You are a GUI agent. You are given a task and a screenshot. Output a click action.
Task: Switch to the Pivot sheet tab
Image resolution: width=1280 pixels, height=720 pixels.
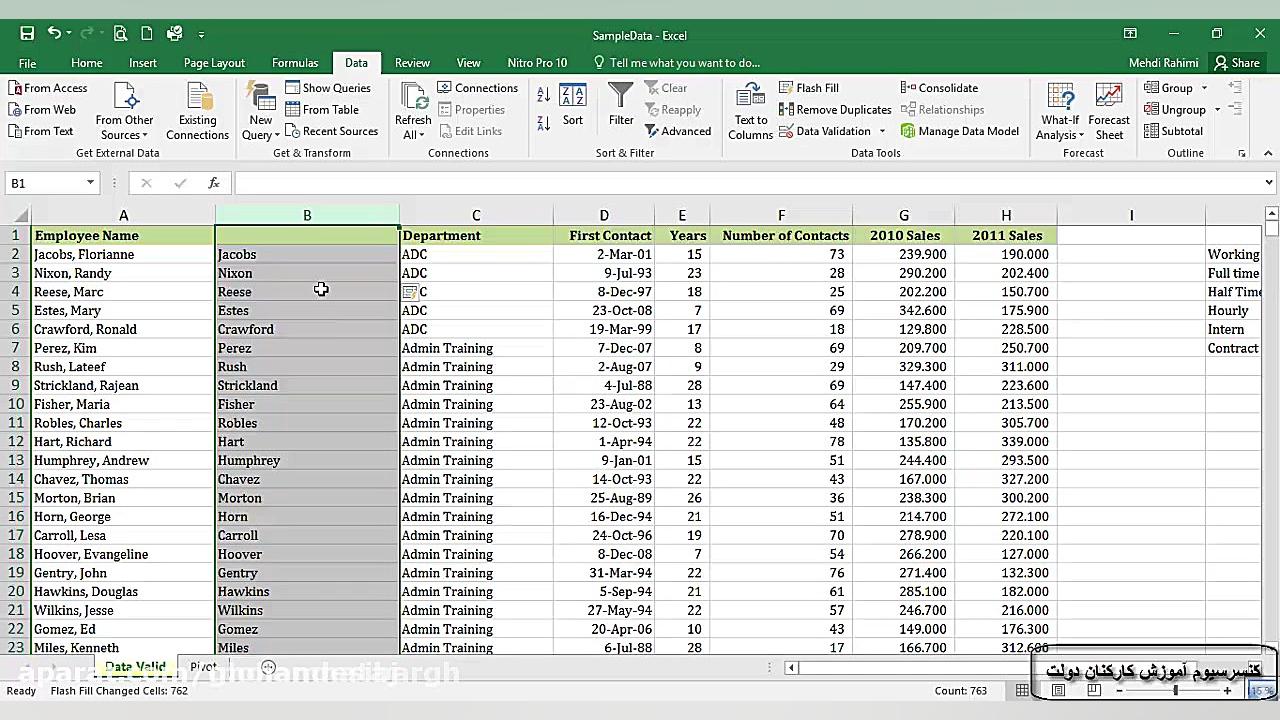tap(203, 667)
